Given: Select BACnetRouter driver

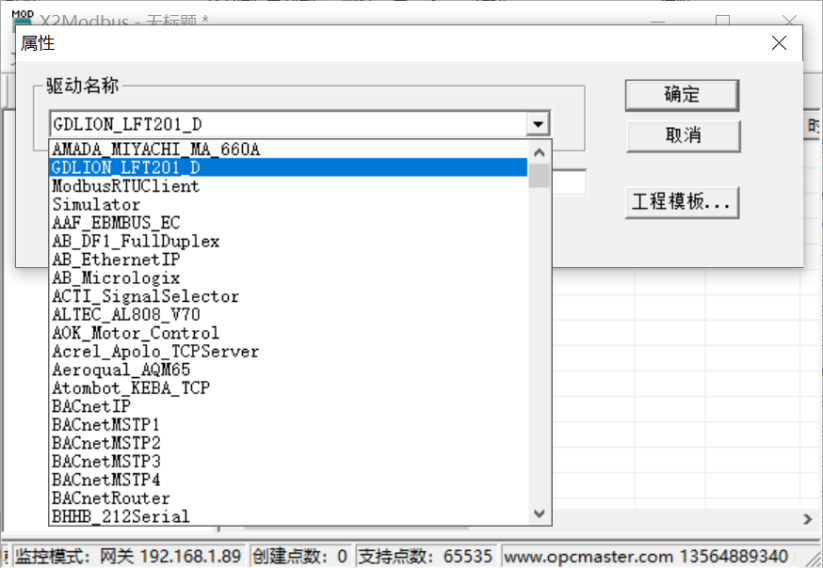Looking at the screenshot, I should [288, 498].
